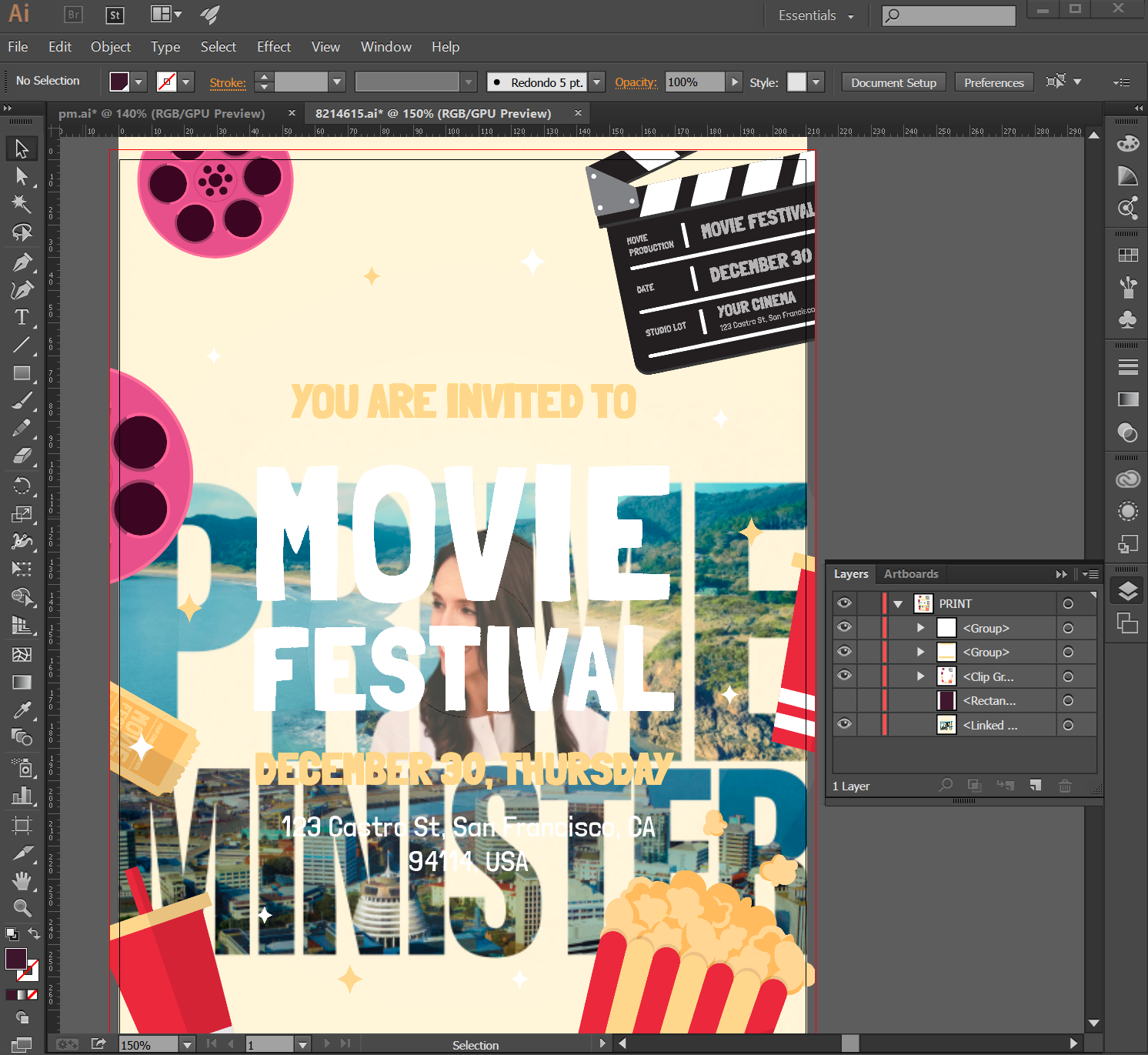Open the File menu

[18, 47]
